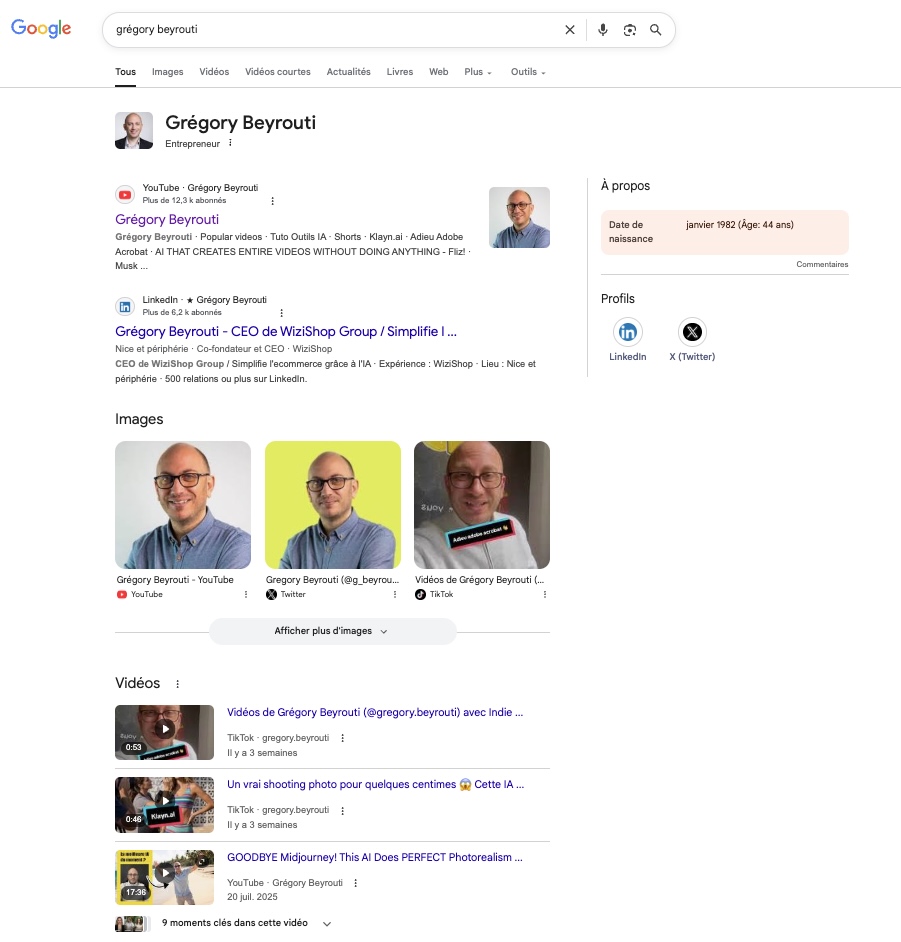Play the 0:46 Klayn.ai video thumbnail
The height and width of the screenshot is (942, 901).
[x=165, y=805]
